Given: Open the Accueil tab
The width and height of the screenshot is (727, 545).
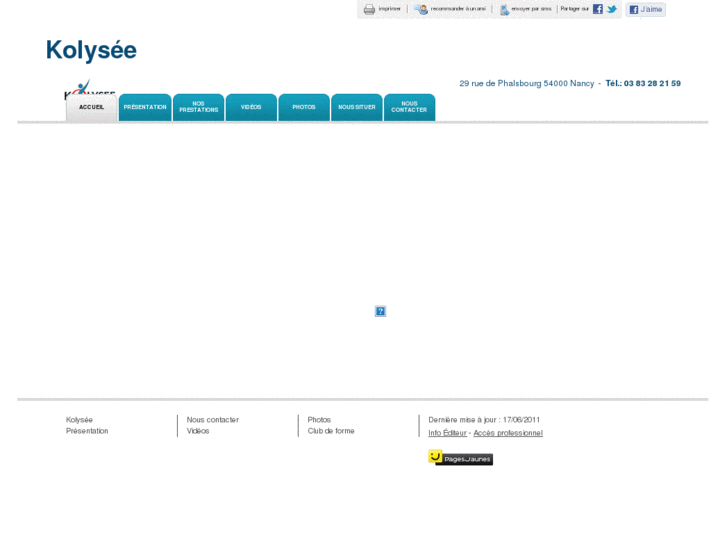Looking at the screenshot, I should 91,108.
